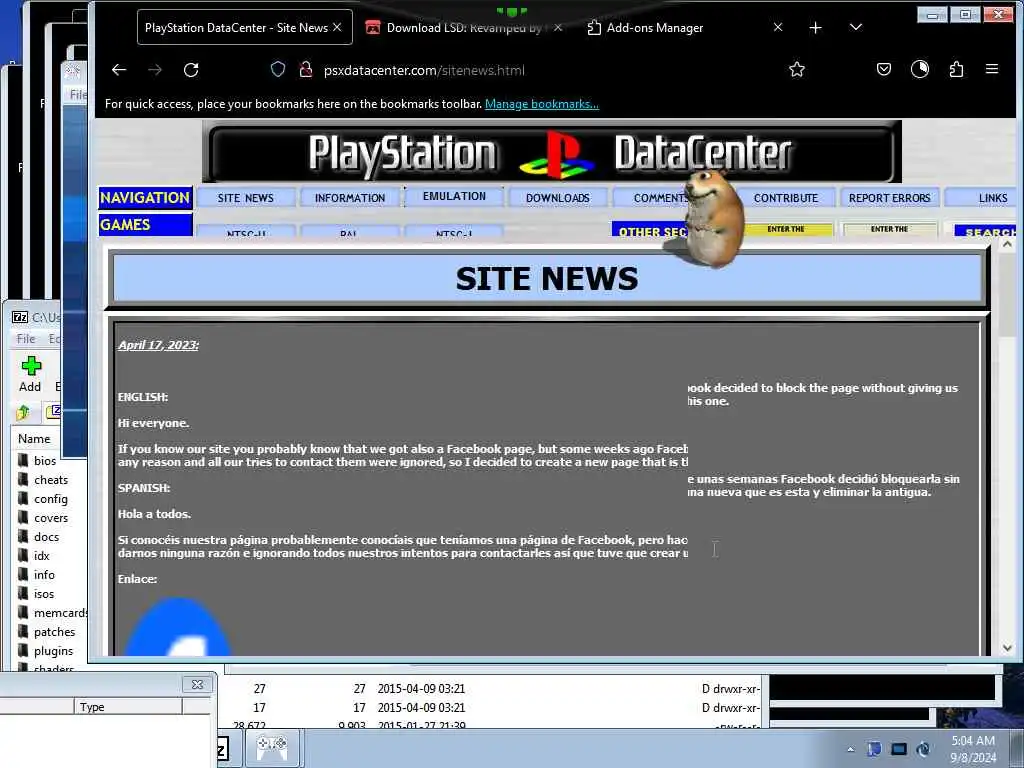
Task: Select the memcards folder in 7-Zip
Action: pyautogui.click(x=52, y=612)
